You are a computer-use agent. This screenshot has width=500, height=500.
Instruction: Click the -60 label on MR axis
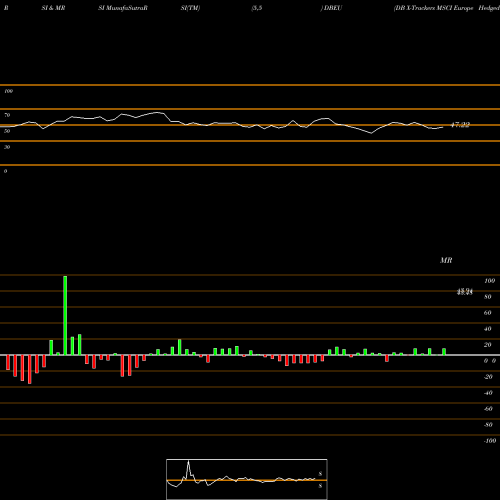(x=488, y=409)
